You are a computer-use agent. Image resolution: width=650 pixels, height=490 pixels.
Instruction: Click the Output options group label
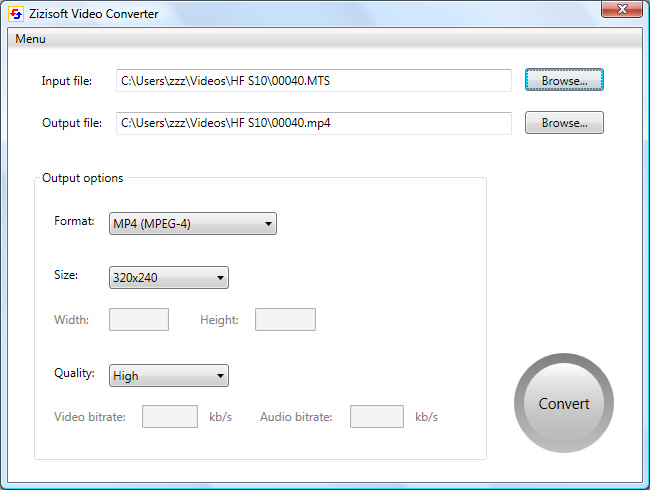82,178
